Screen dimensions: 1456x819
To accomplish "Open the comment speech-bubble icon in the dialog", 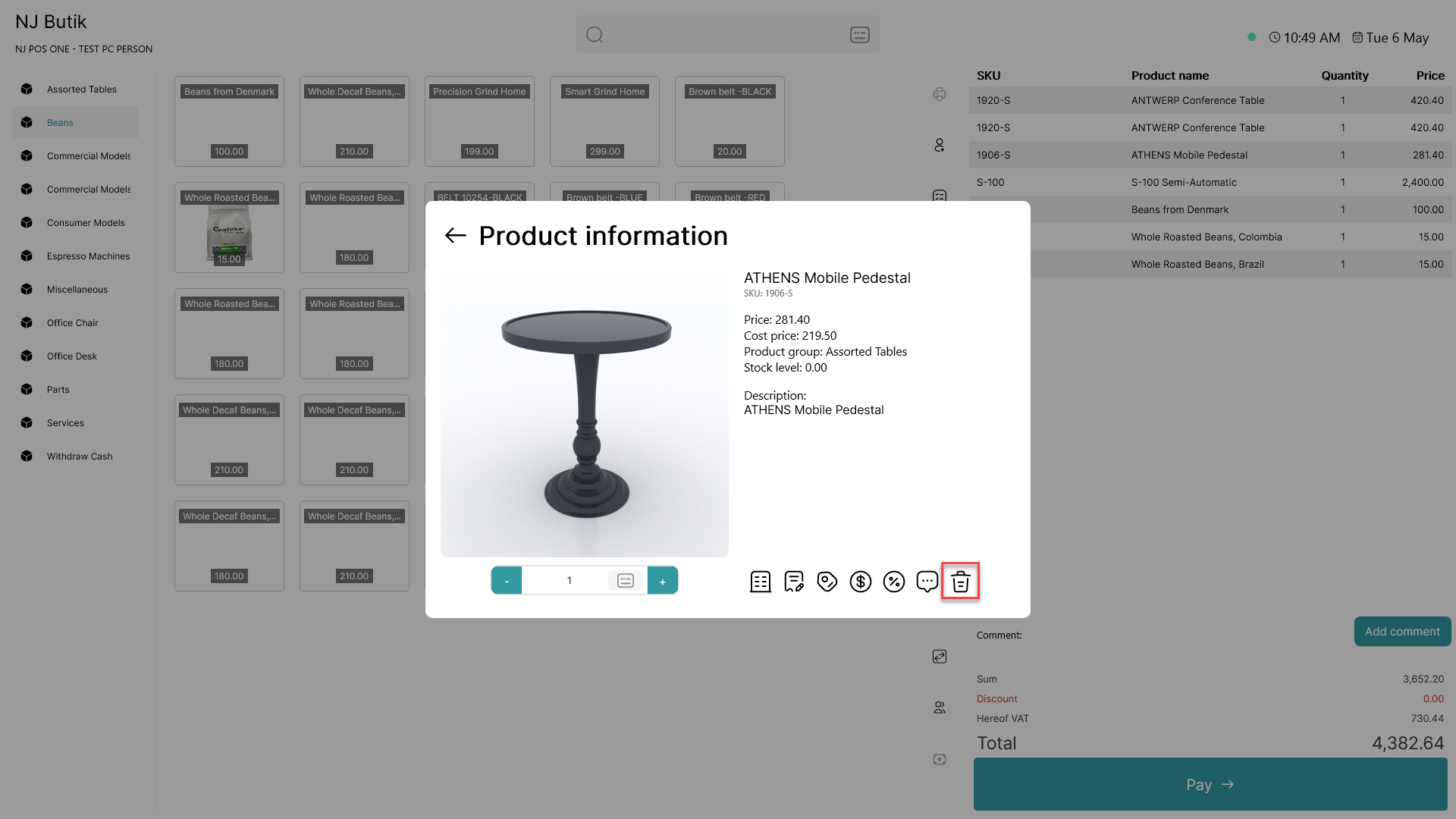I will coord(927,582).
